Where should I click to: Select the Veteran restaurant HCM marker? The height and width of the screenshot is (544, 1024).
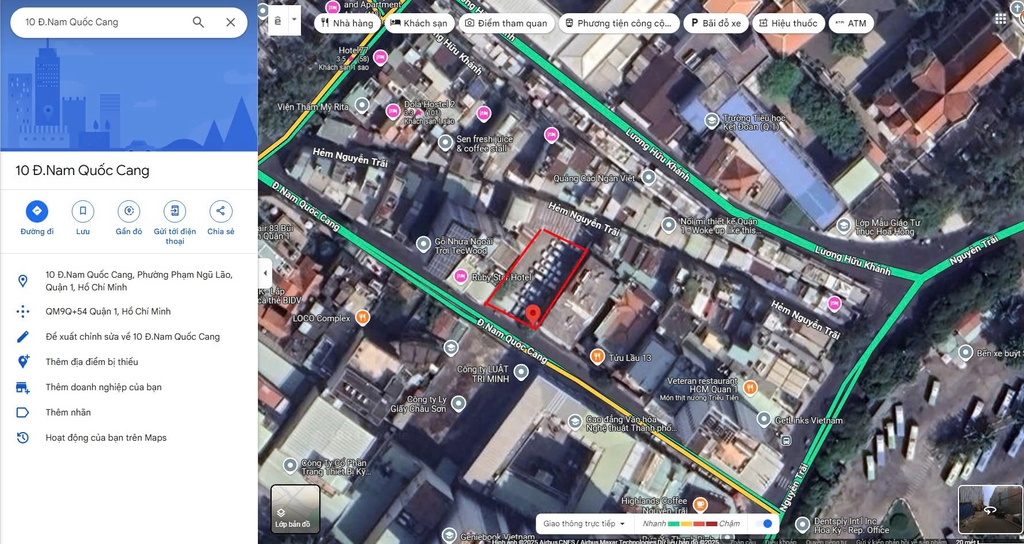(750, 387)
